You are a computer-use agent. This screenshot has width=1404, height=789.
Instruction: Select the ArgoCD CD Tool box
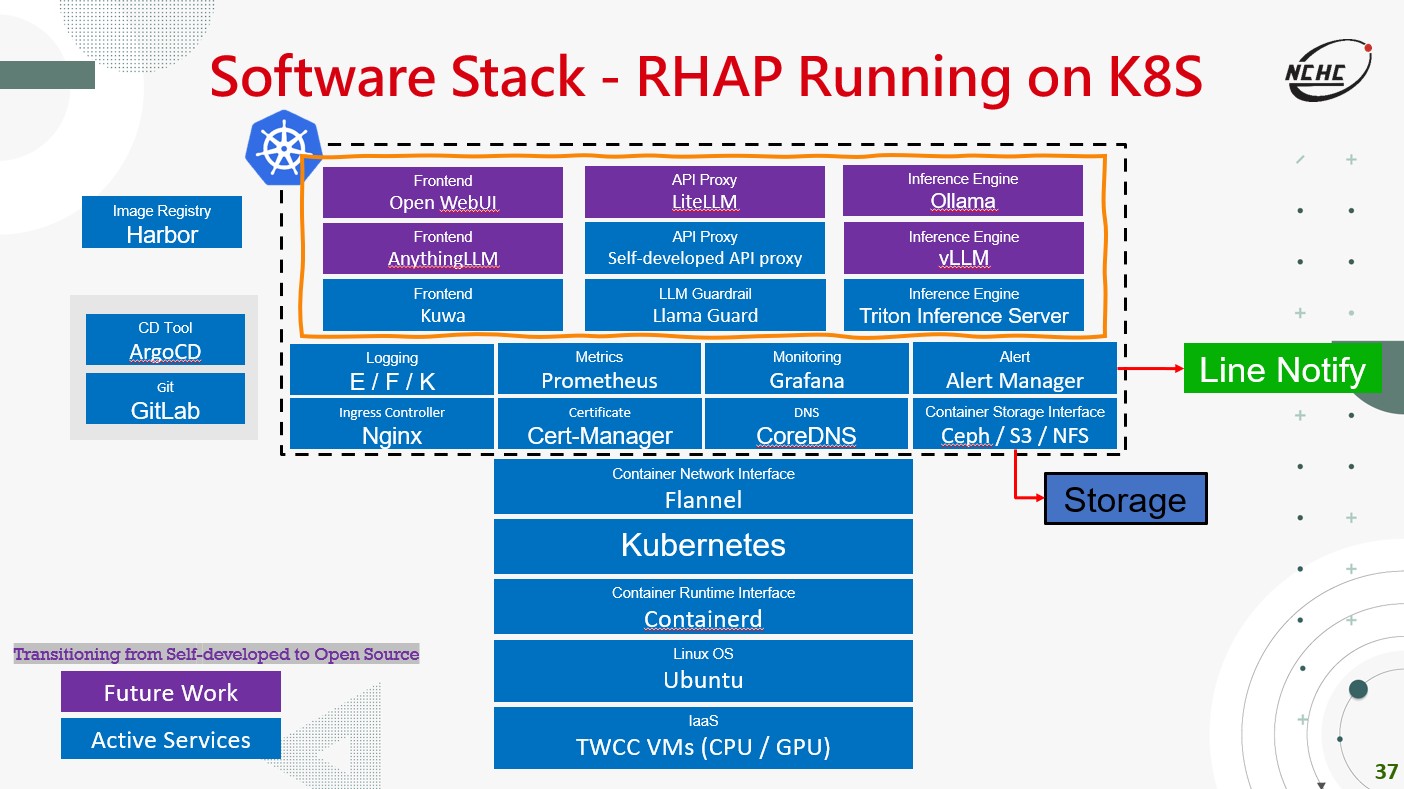tap(165, 340)
